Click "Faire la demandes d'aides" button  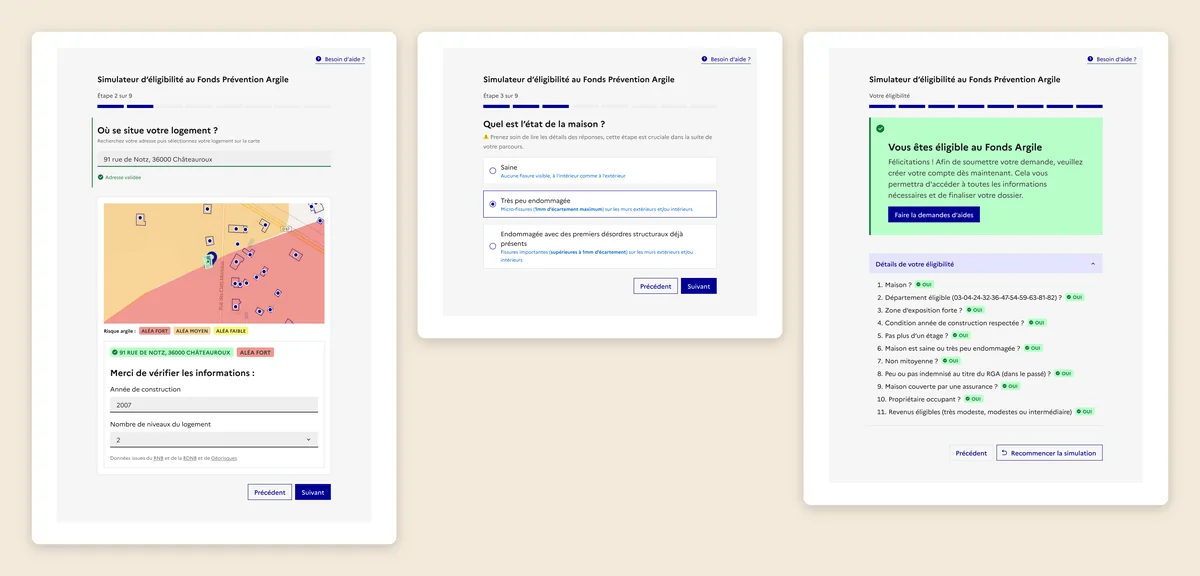click(x=934, y=215)
